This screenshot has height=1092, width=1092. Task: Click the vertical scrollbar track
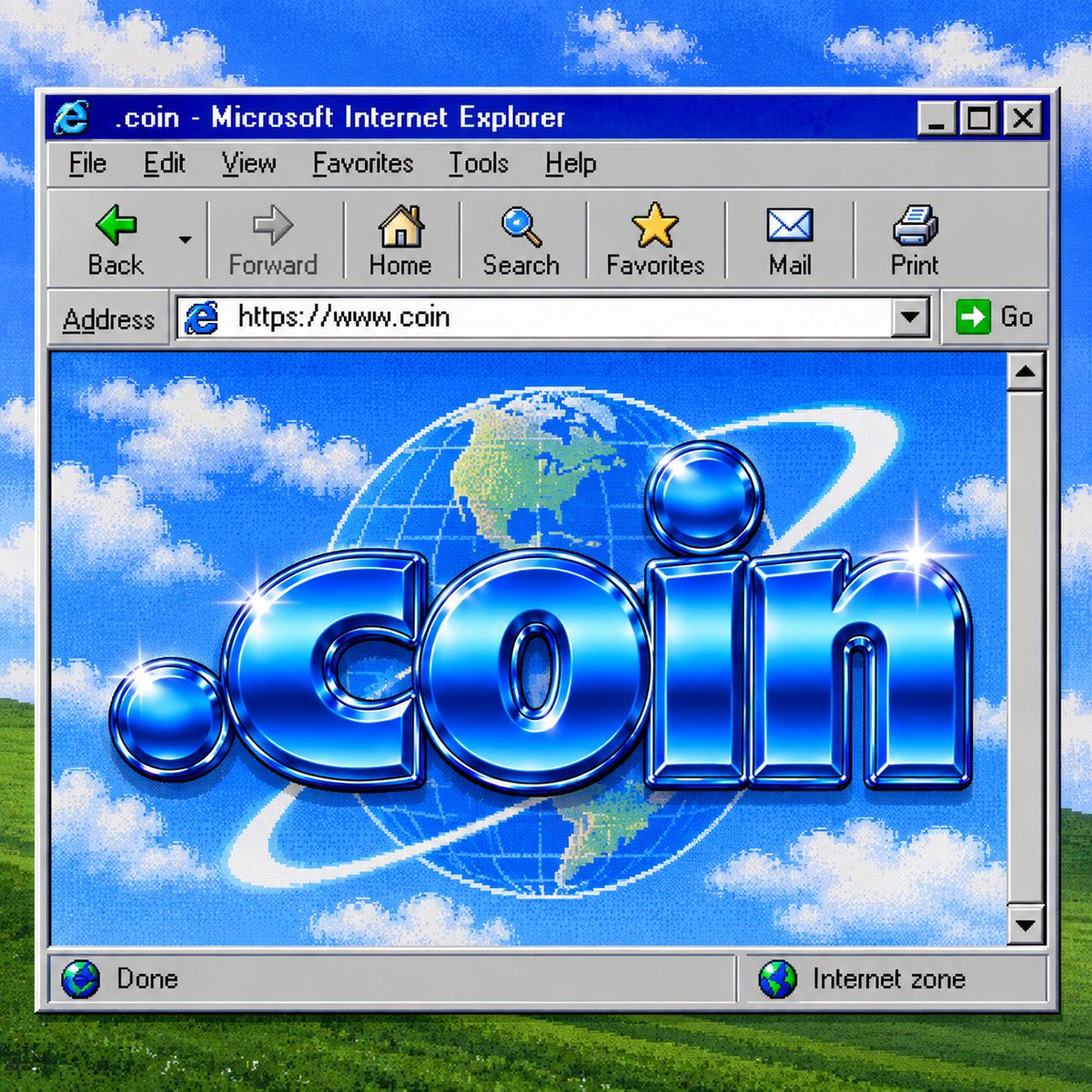pyautogui.click(x=1026, y=648)
